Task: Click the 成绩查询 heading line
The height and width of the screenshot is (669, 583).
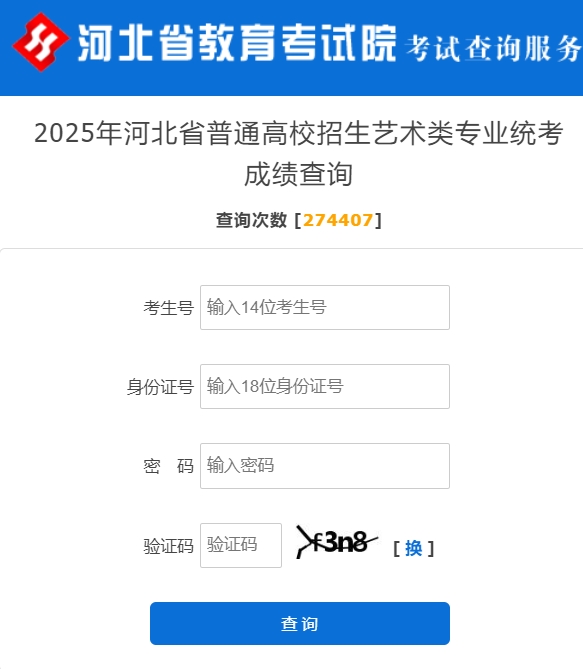Action: (x=298, y=174)
